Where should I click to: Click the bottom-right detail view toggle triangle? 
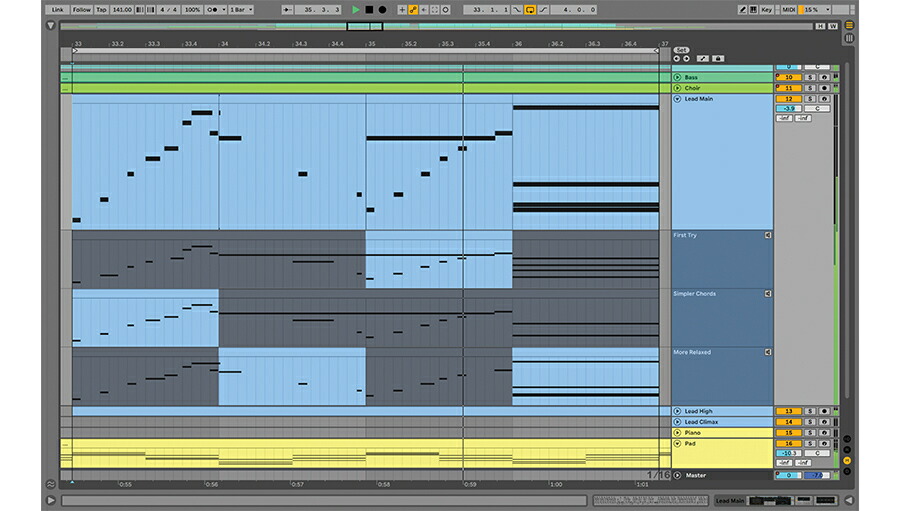coord(848,500)
